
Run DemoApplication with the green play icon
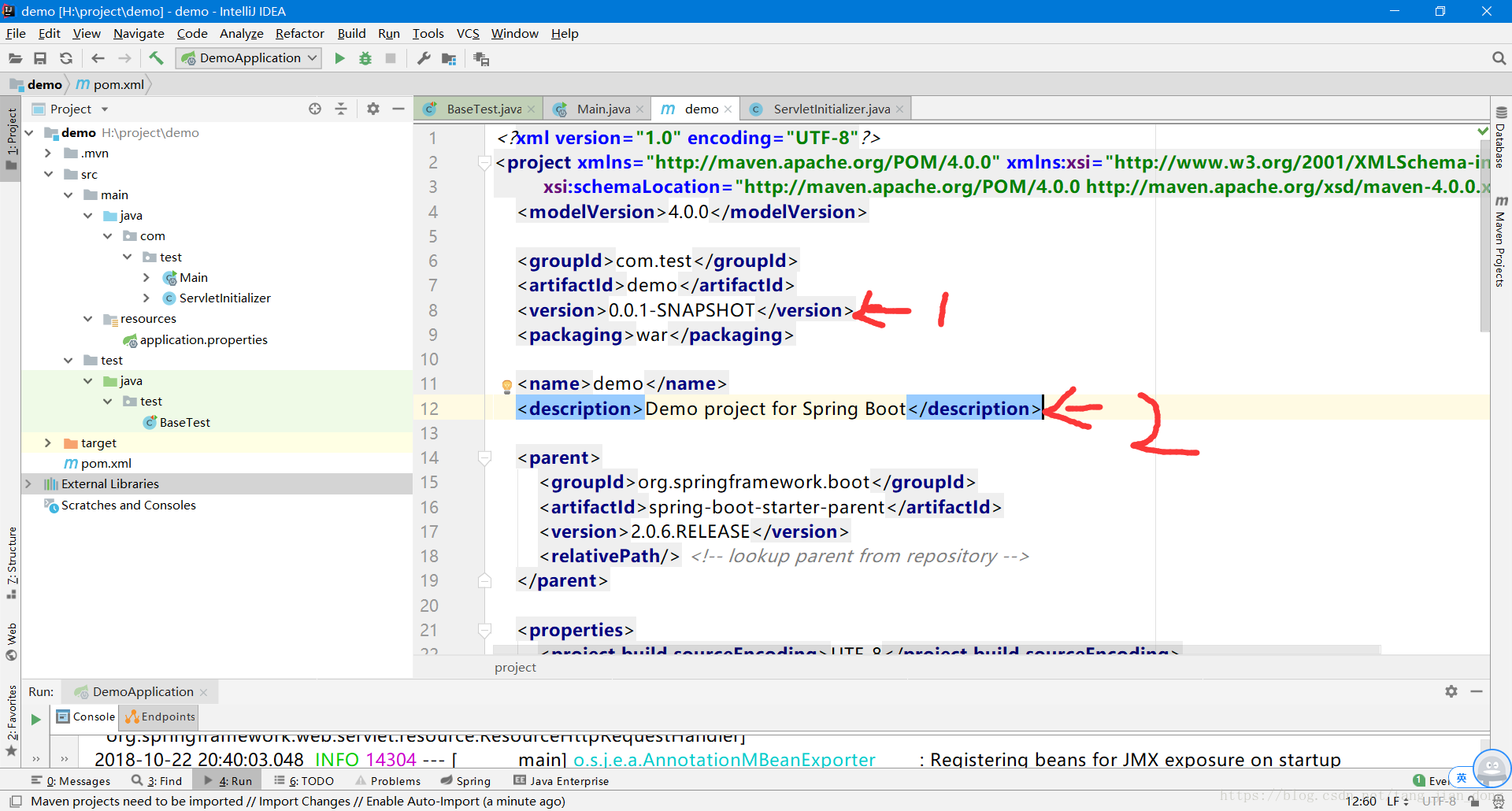pos(339,58)
